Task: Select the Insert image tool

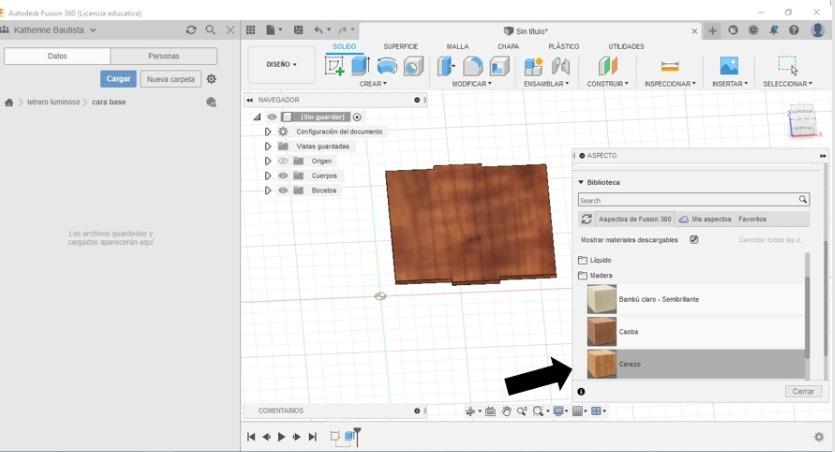Action: coord(729,66)
